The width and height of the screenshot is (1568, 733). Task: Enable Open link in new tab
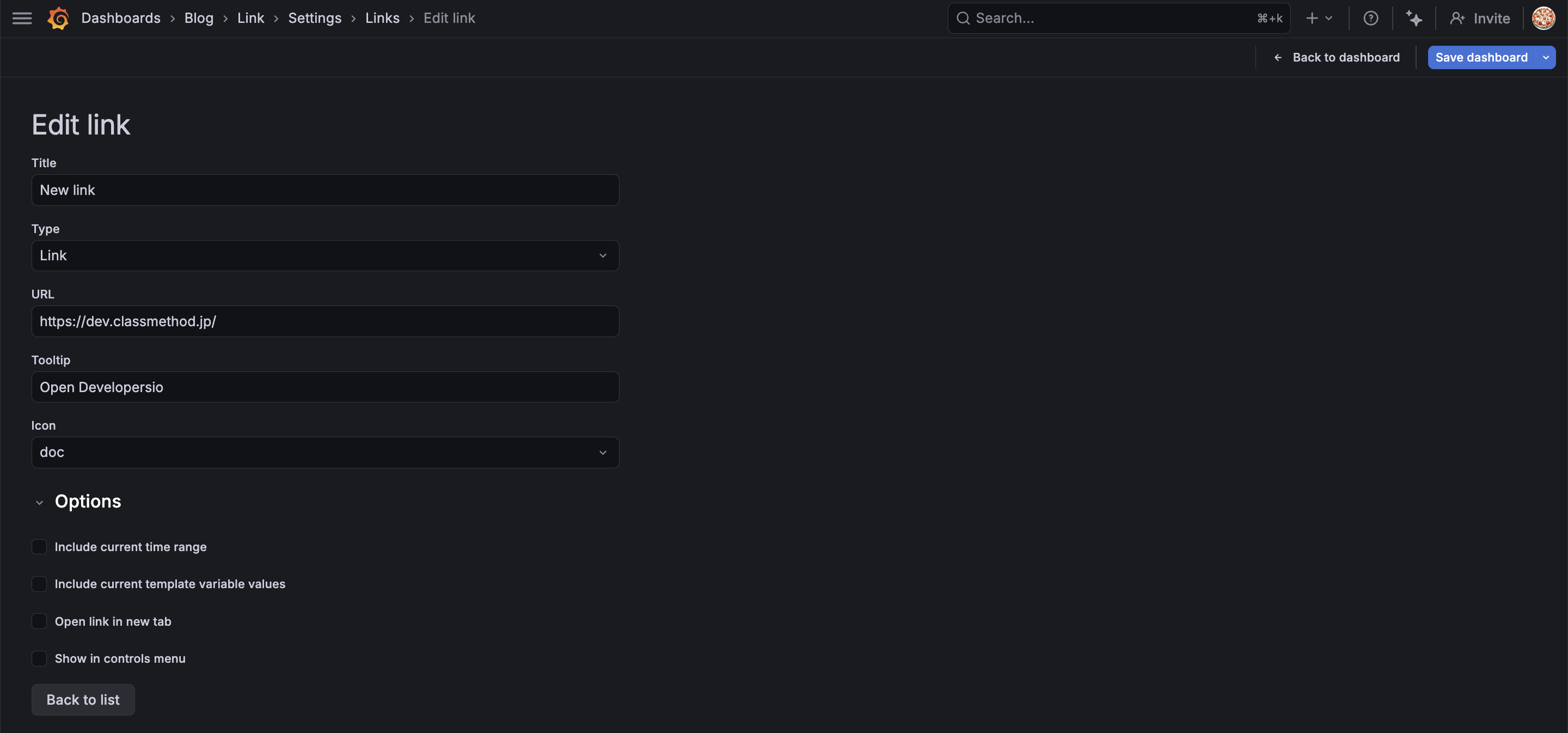click(39, 621)
